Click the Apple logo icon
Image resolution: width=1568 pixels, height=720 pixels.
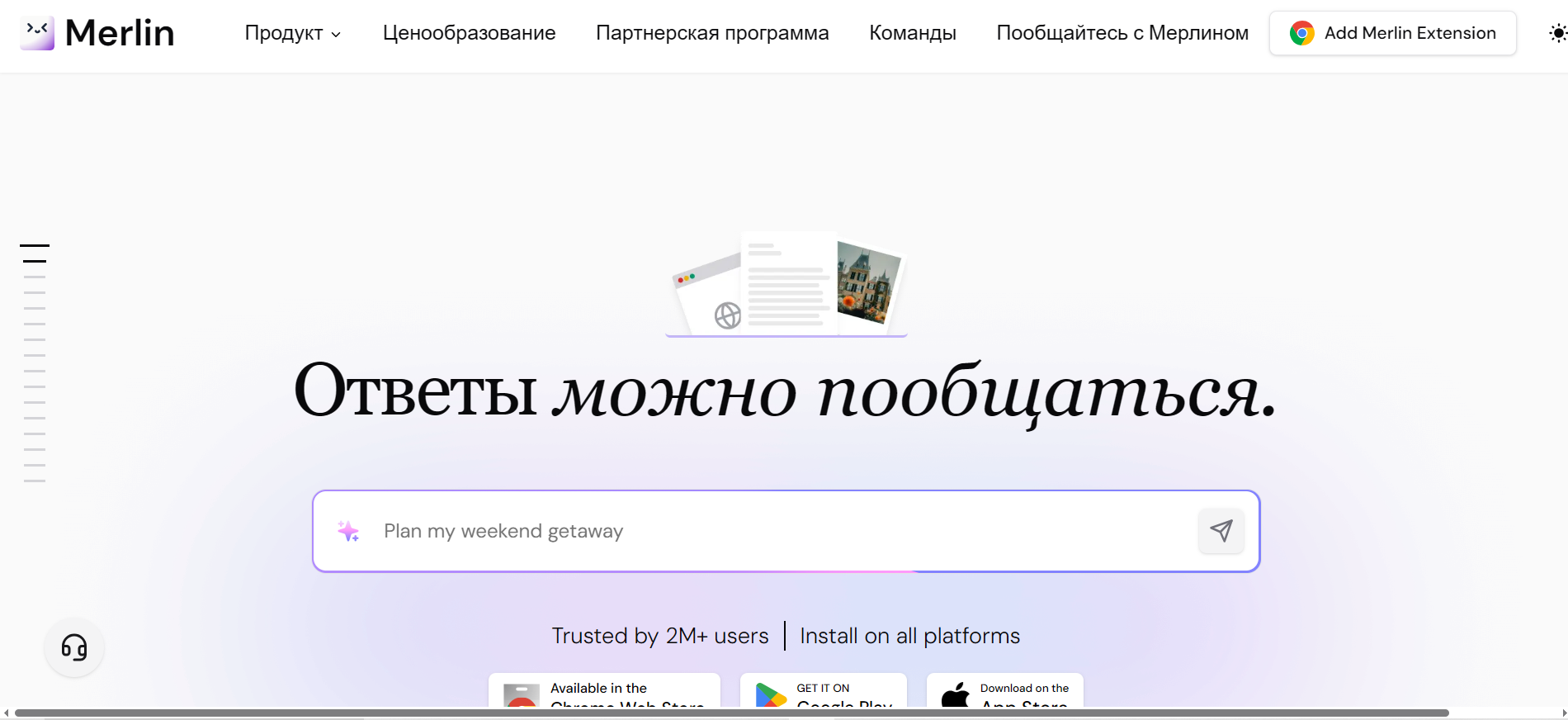956,695
